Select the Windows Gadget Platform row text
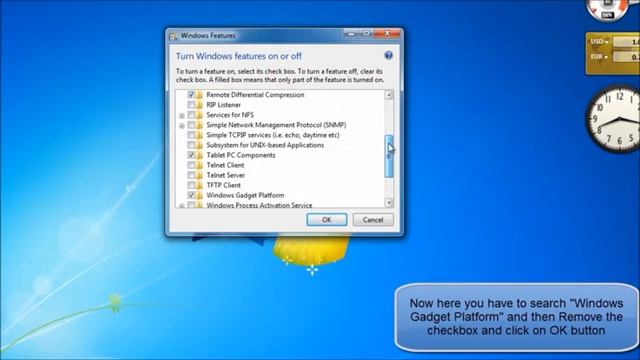640x360 pixels. 245,195
